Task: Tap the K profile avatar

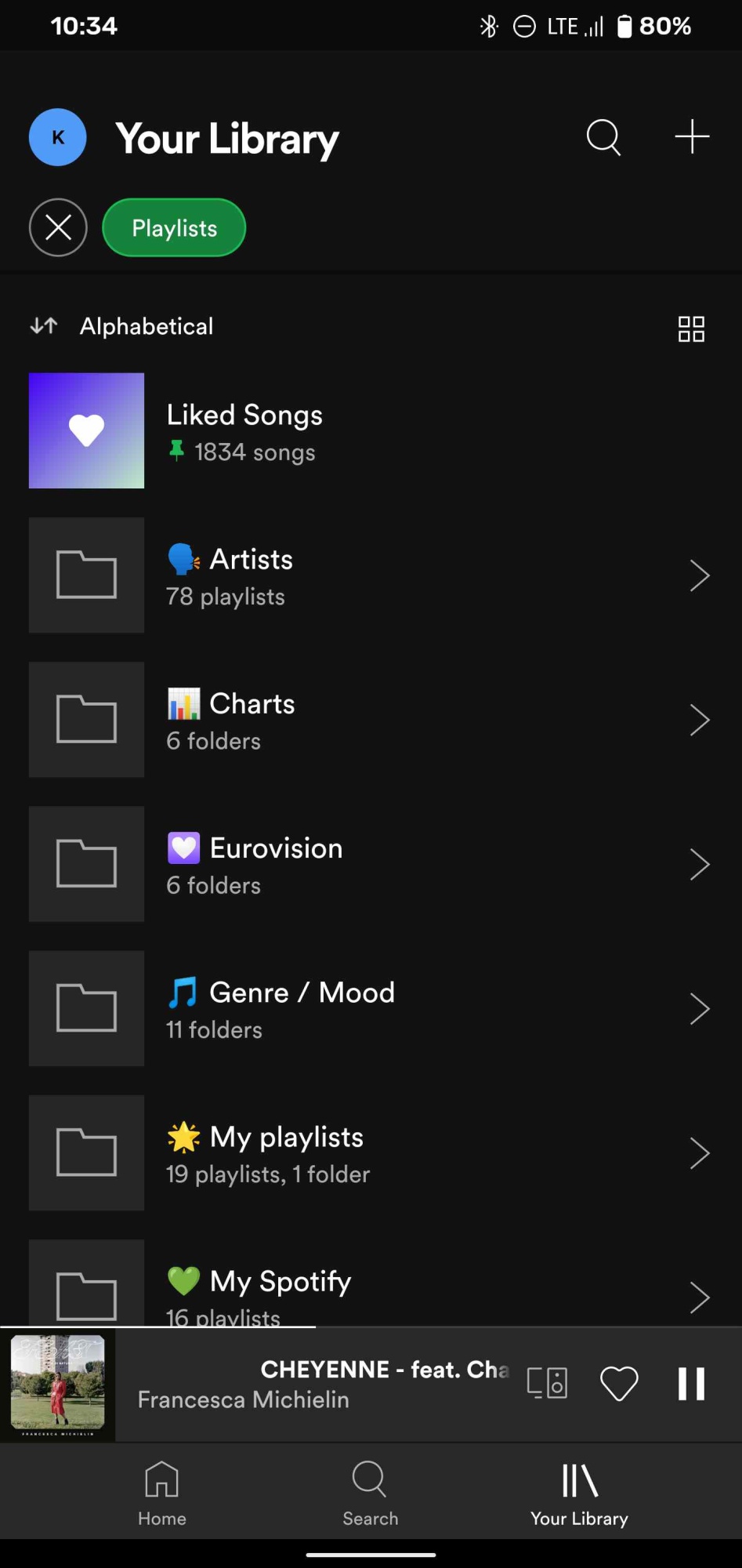Action: tap(58, 137)
